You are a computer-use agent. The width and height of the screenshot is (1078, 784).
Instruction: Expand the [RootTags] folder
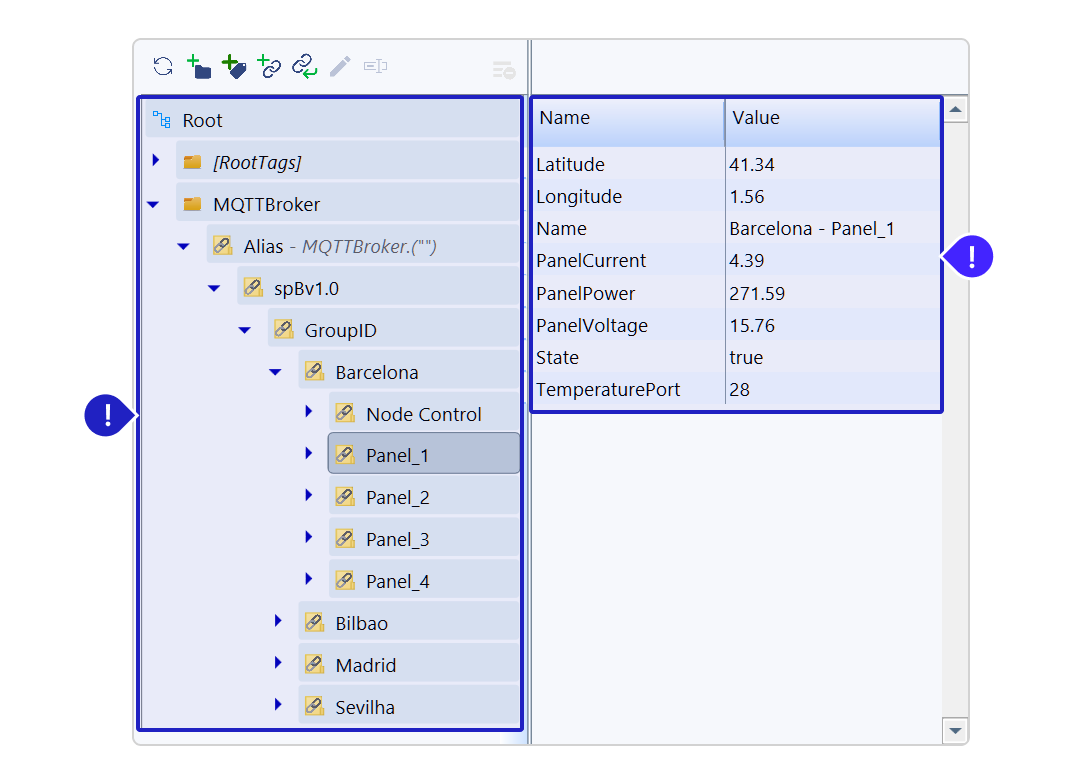click(155, 161)
